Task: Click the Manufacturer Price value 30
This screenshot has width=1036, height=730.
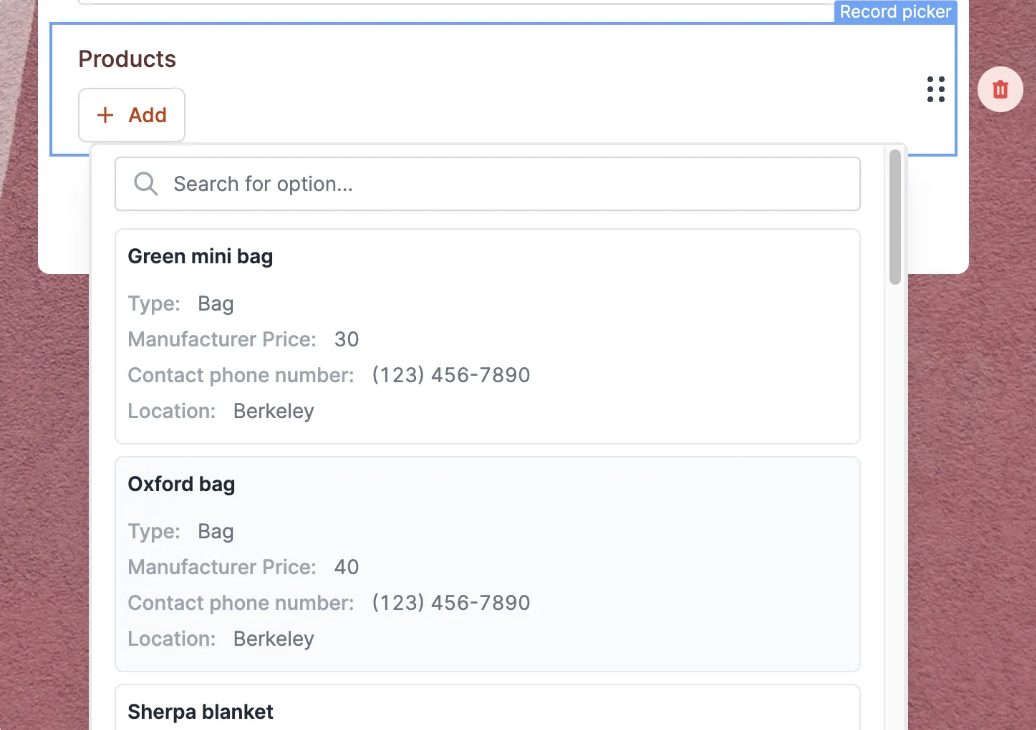Action: coord(346,339)
